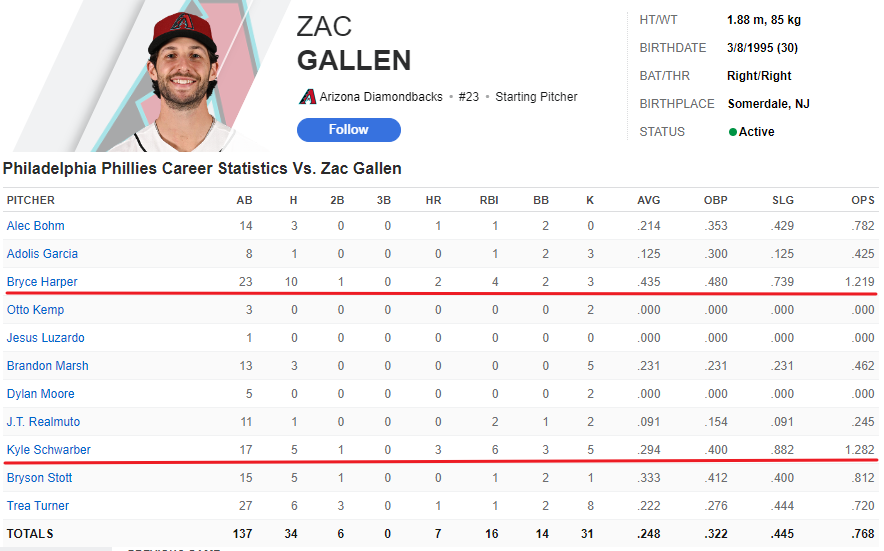Click Otto Kemp's name
884x551 pixels.
click(x=35, y=310)
